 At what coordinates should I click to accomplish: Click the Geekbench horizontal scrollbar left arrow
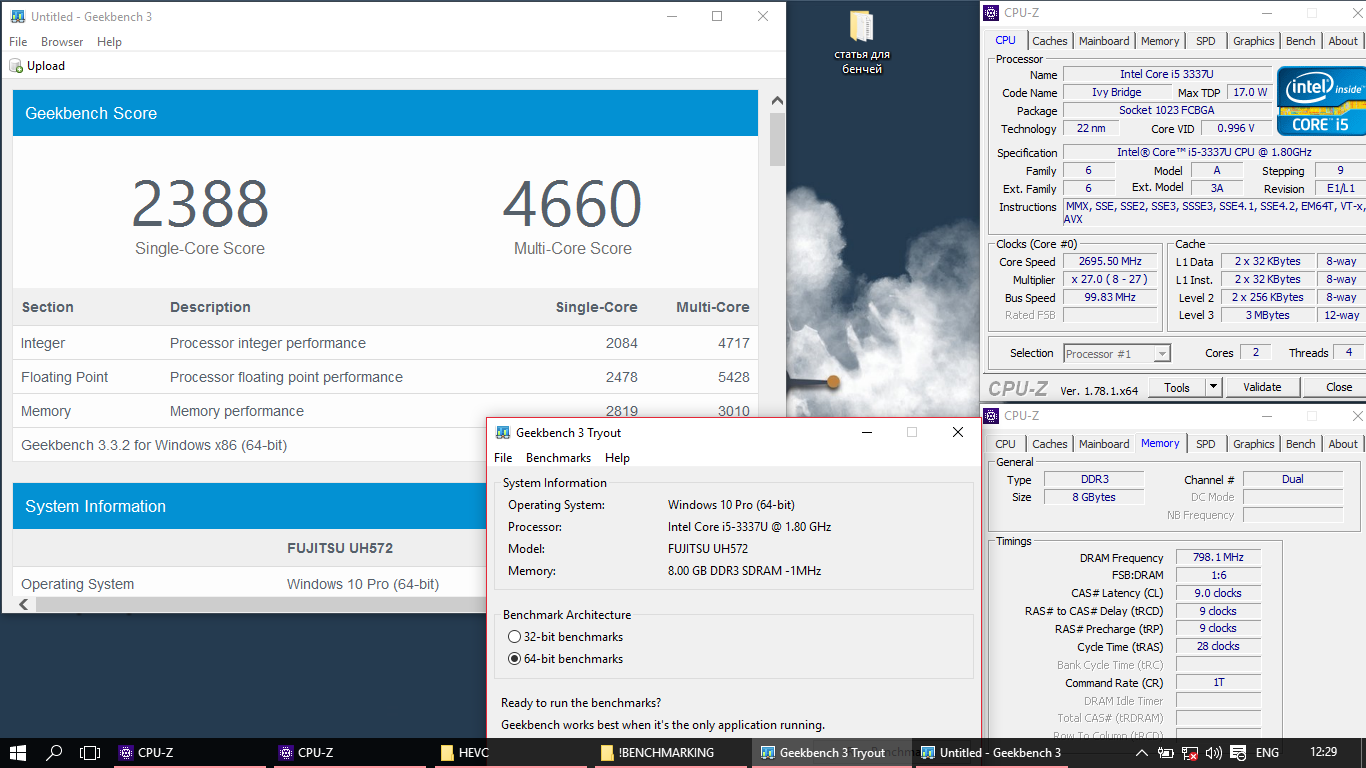24,604
